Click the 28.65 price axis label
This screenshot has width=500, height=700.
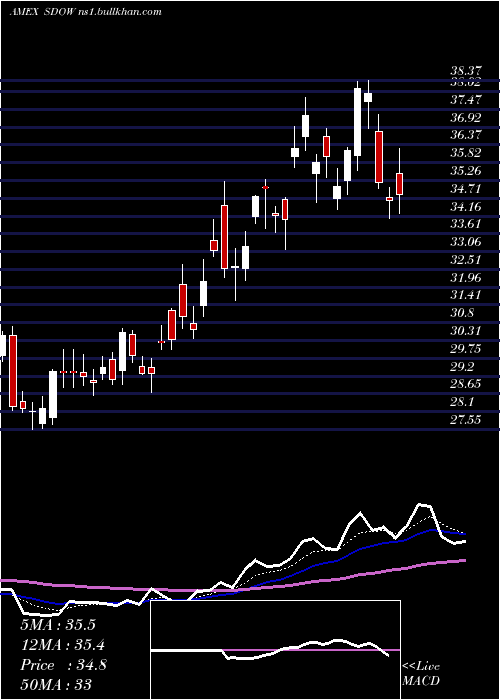pos(466,383)
